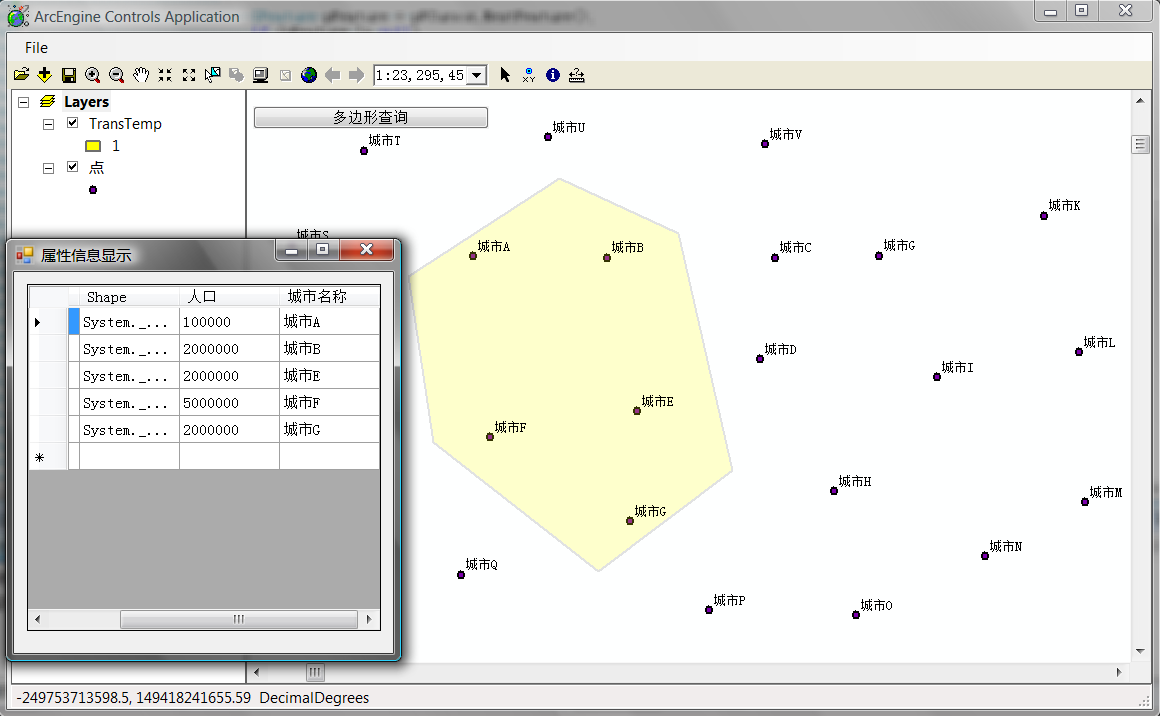This screenshot has width=1160, height=716.
Task: Select the Identify info tool
Action: [x=552, y=75]
